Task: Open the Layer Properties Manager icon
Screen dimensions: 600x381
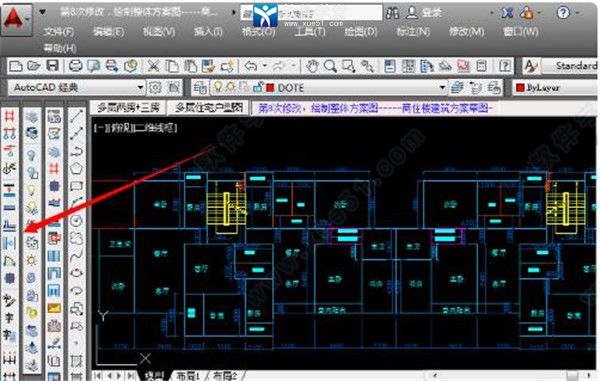Action: 200,88
